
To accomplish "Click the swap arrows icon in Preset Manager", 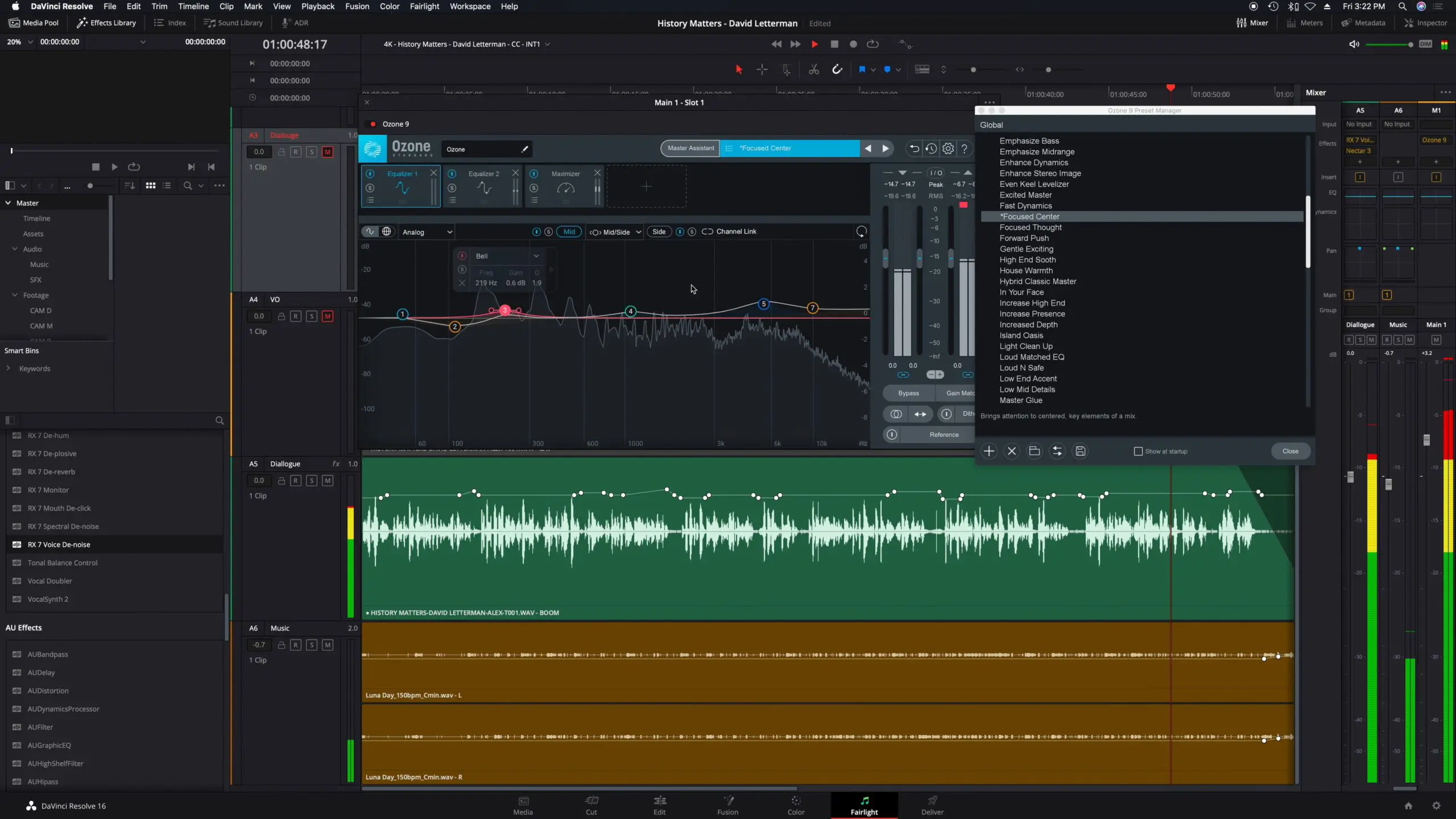I will pyautogui.click(x=1057, y=451).
